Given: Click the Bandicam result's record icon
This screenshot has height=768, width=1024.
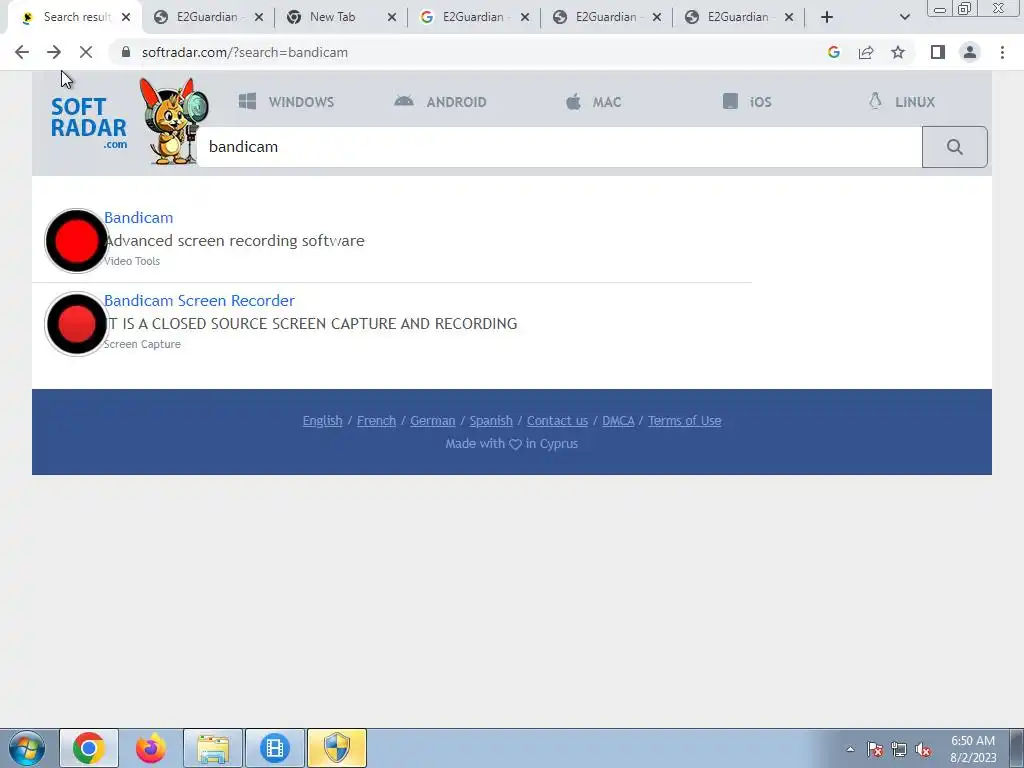Looking at the screenshot, I should point(76,240).
